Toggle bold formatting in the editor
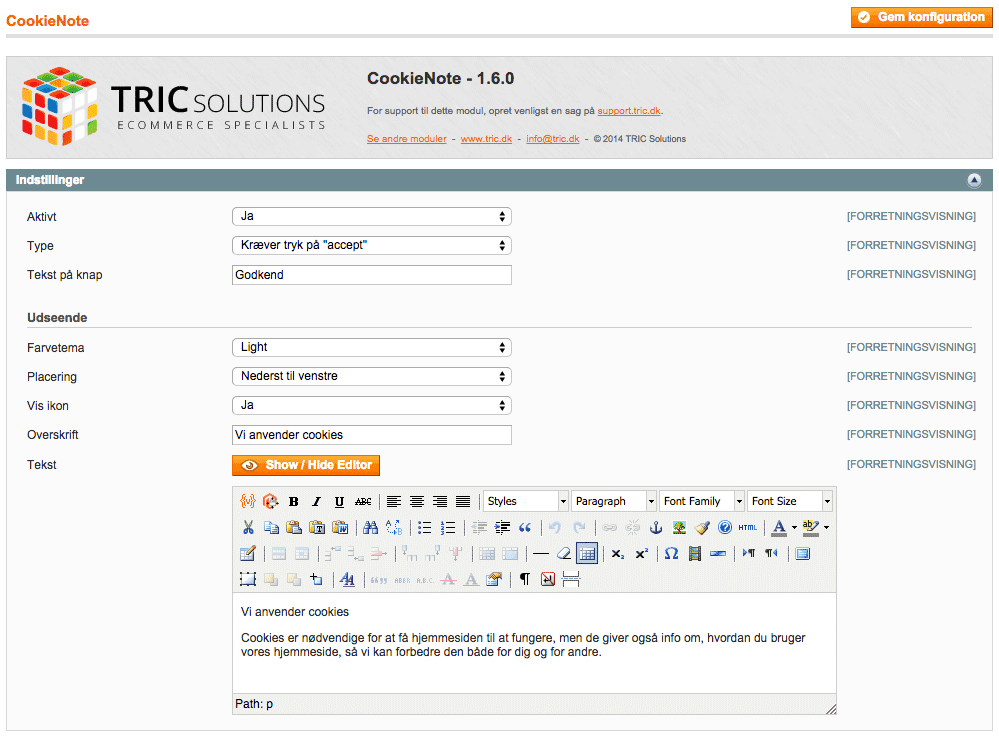 pyautogui.click(x=294, y=501)
